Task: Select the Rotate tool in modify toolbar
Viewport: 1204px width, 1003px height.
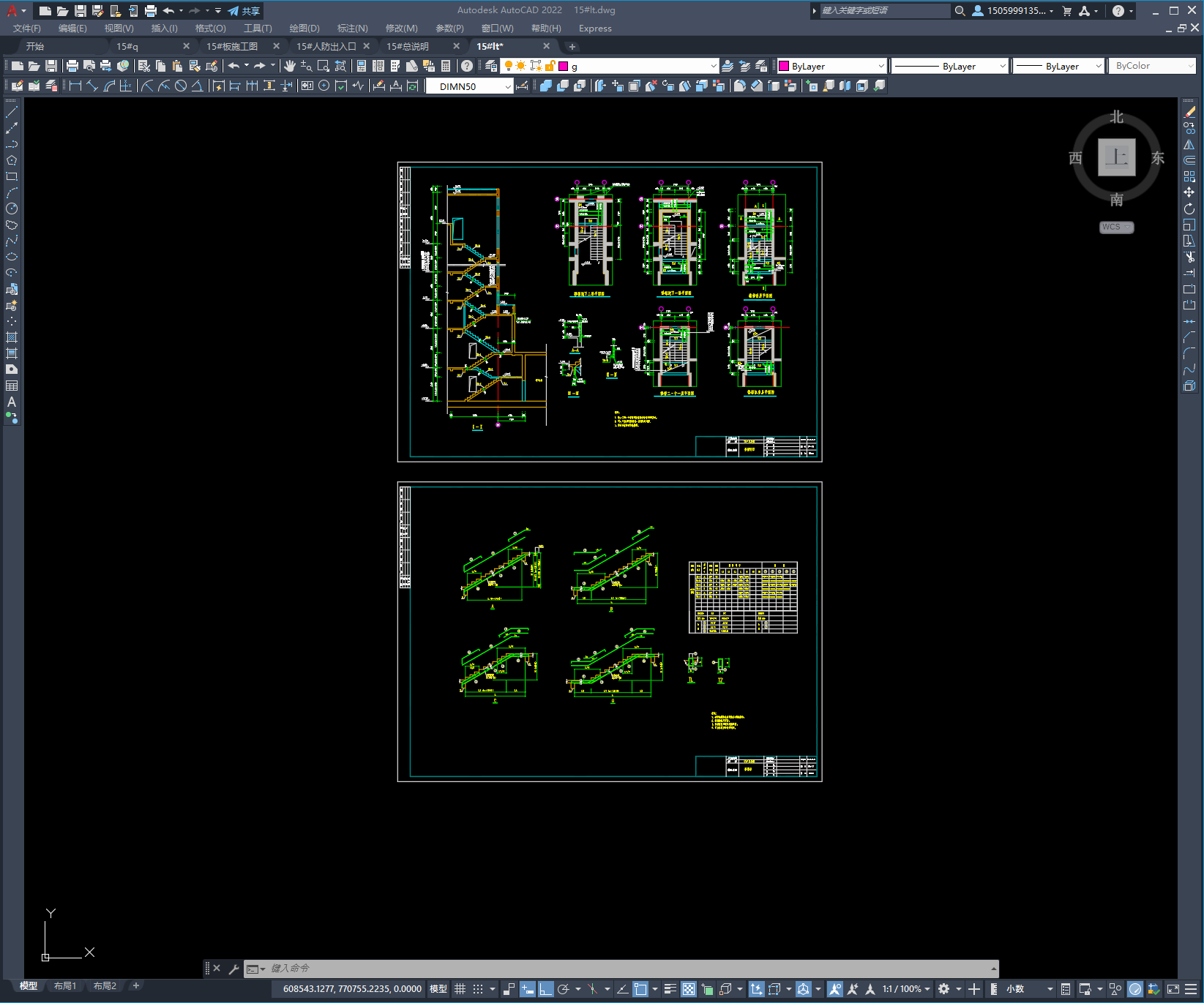Action: coord(1189,209)
